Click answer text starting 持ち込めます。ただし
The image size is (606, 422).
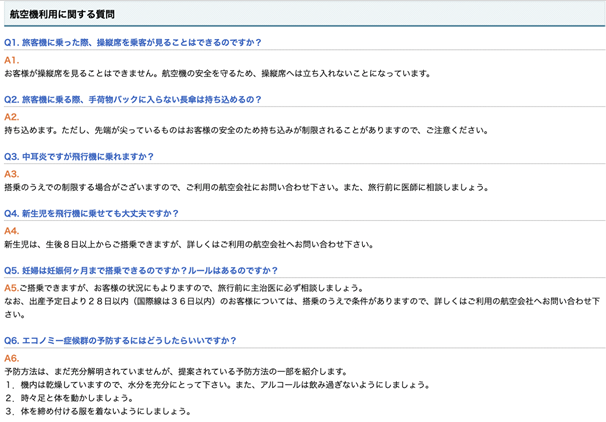tap(246, 130)
